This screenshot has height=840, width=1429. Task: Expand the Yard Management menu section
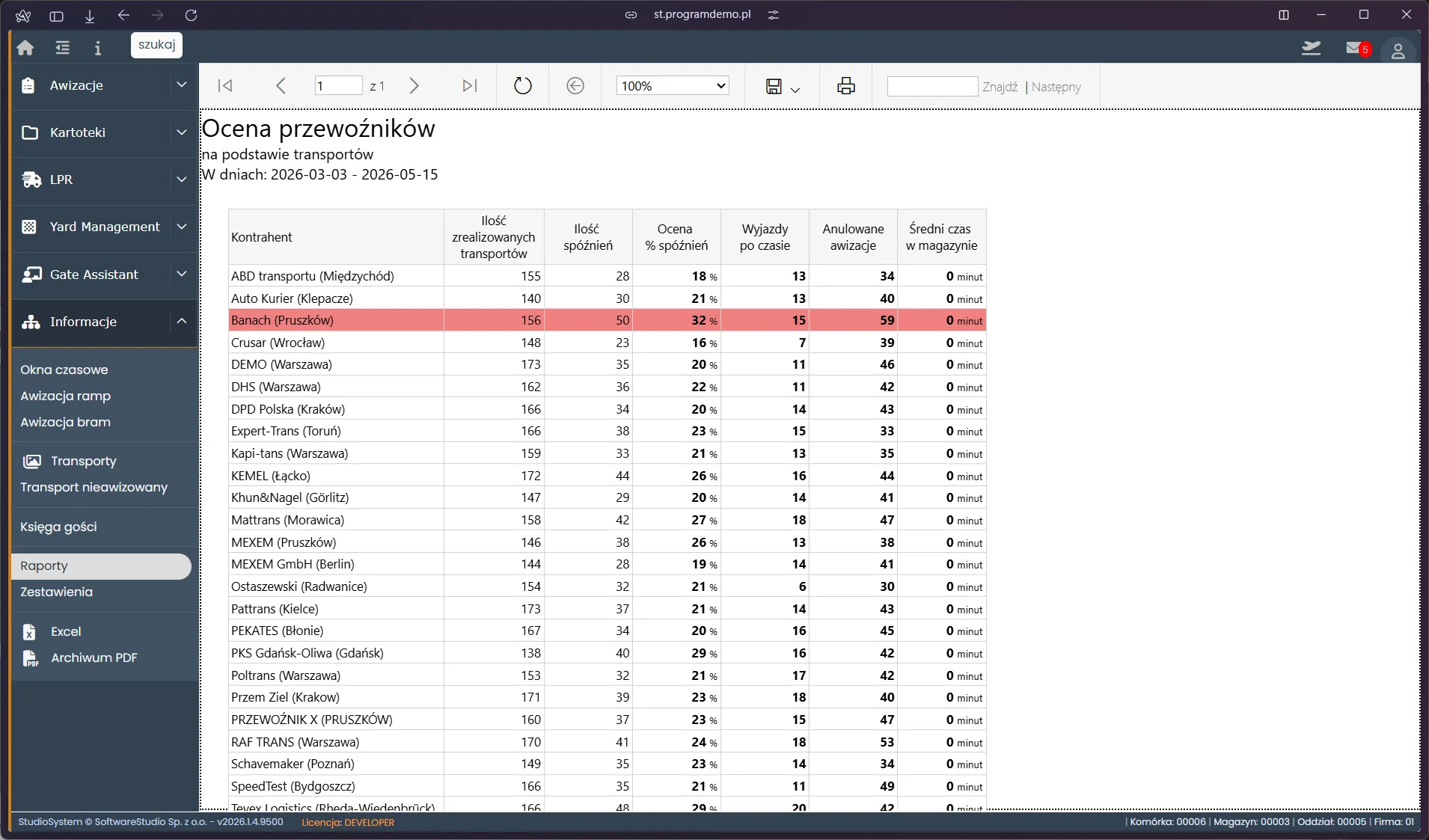click(x=182, y=227)
